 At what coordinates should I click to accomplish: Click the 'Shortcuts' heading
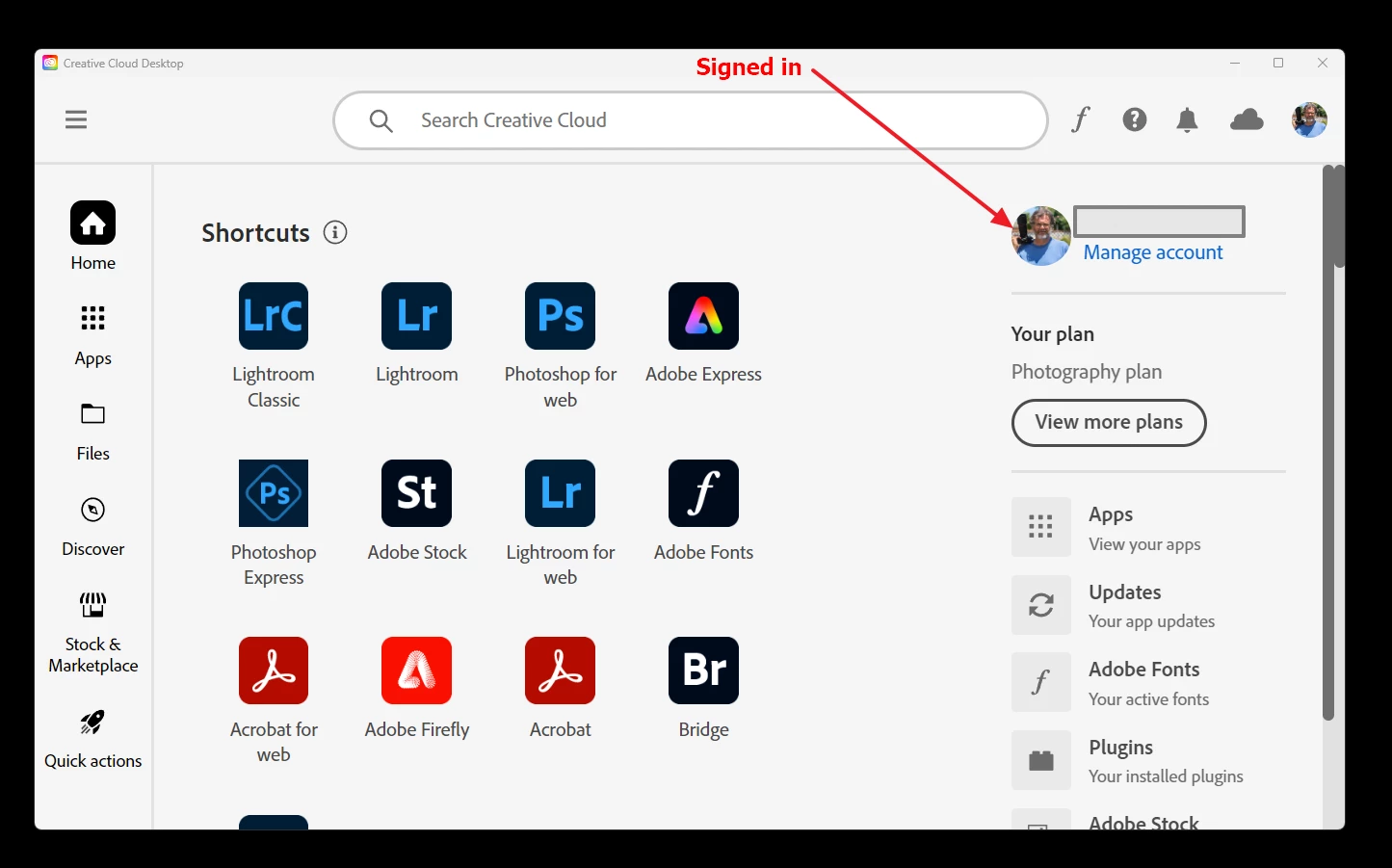tap(256, 233)
